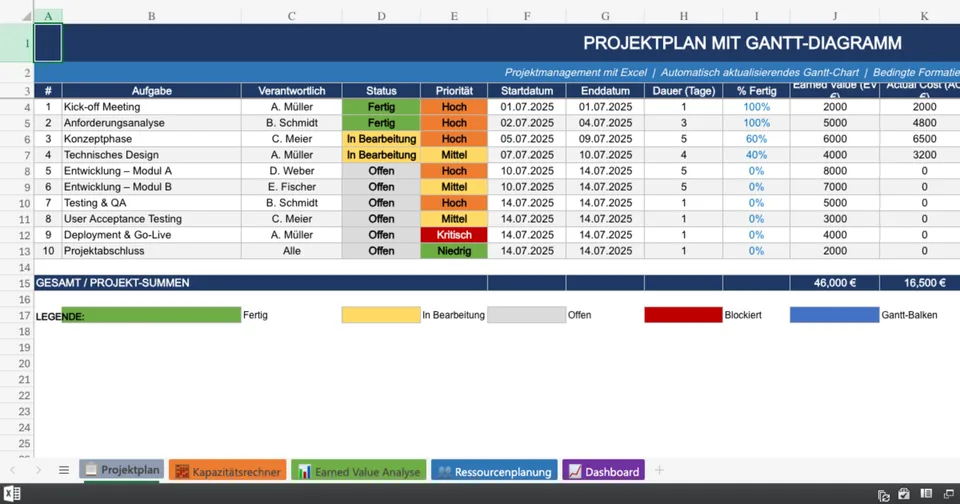Click the '16,500 €' total cell
This screenshot has height=504, width=960.
(920, 283)
